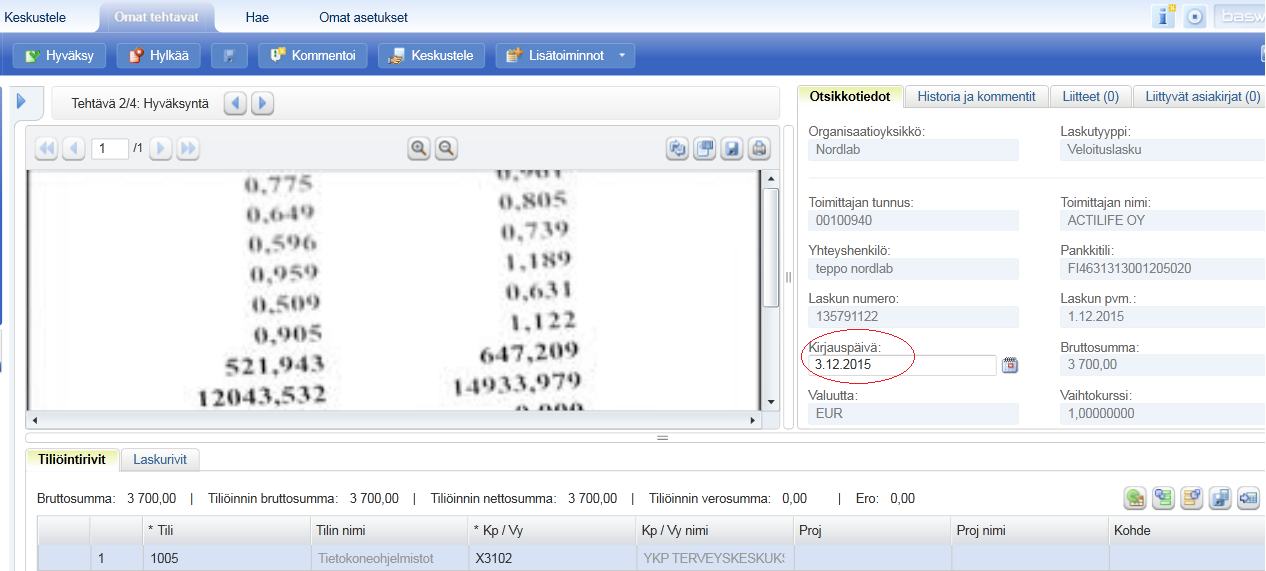Click the green arrow coding-row icon
Image resolution: width=1266 pixels, height=571 pixels.
point(1135,497)
